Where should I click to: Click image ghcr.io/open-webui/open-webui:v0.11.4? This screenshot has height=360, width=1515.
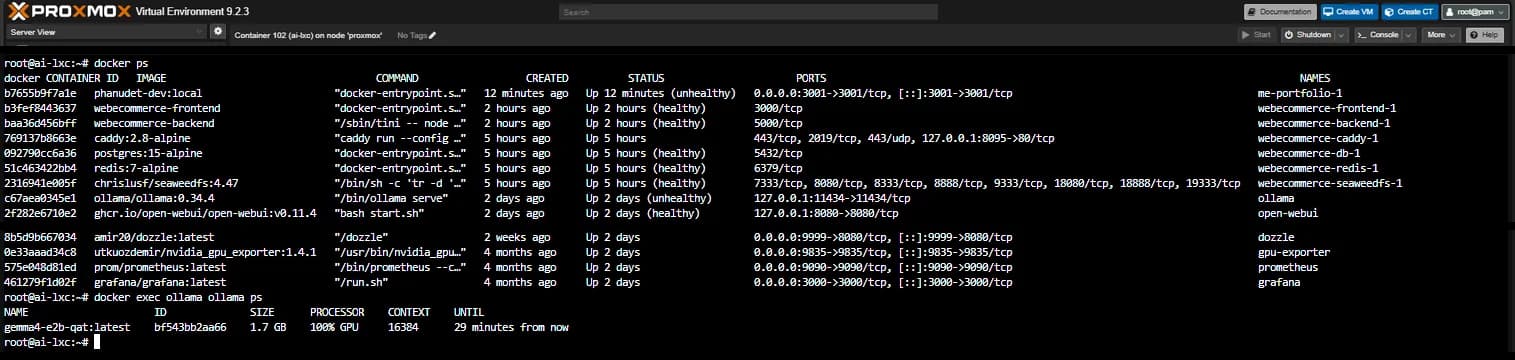[205, 213]
